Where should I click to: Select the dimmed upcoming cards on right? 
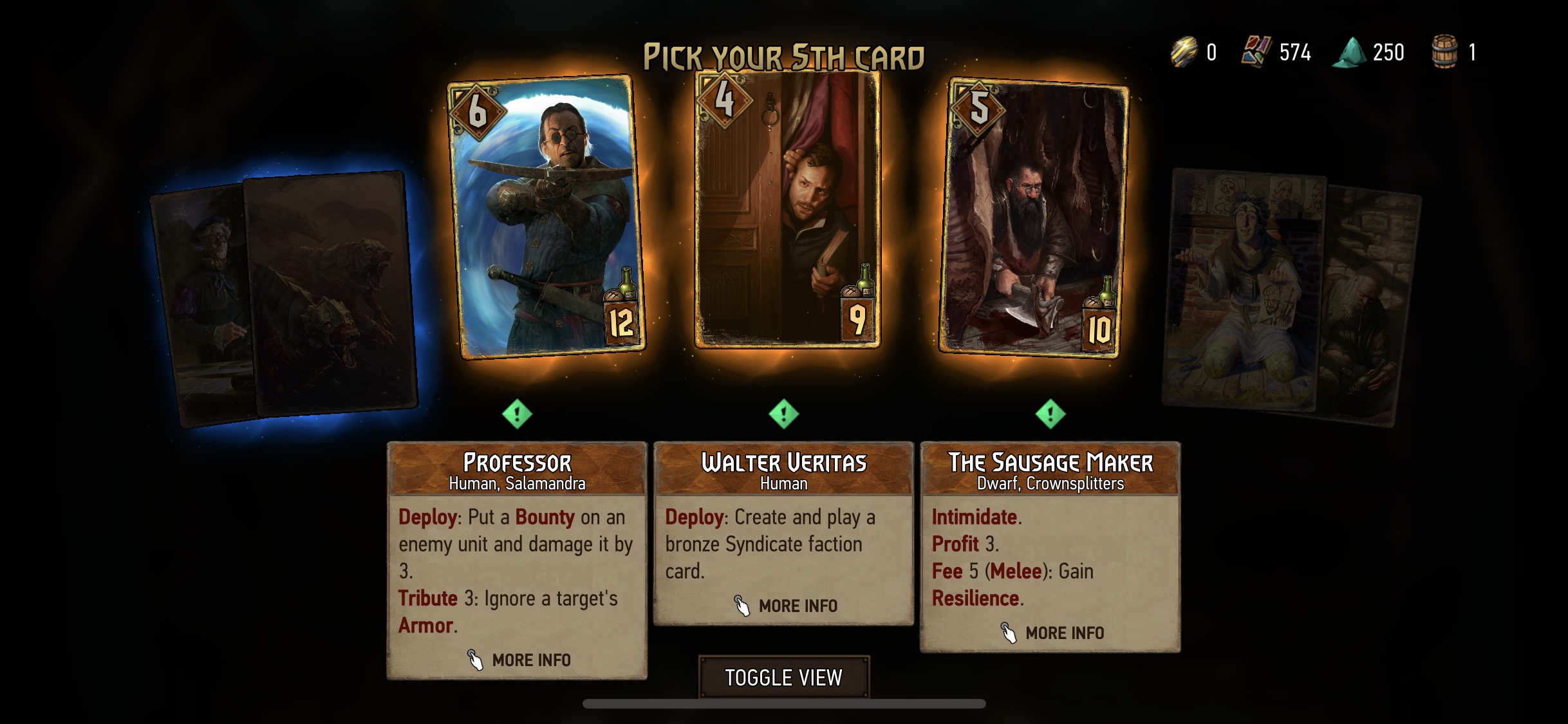[1291, 296]
